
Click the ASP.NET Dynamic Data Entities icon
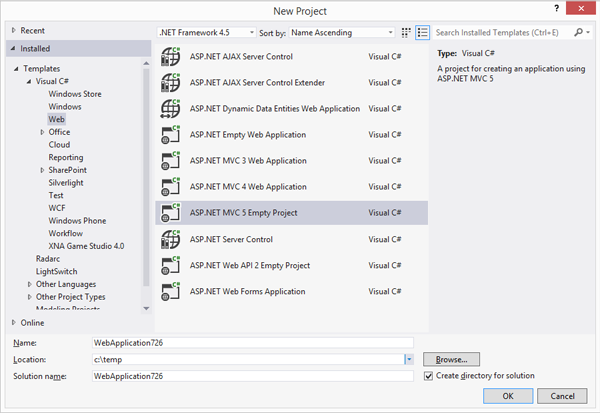170,109
